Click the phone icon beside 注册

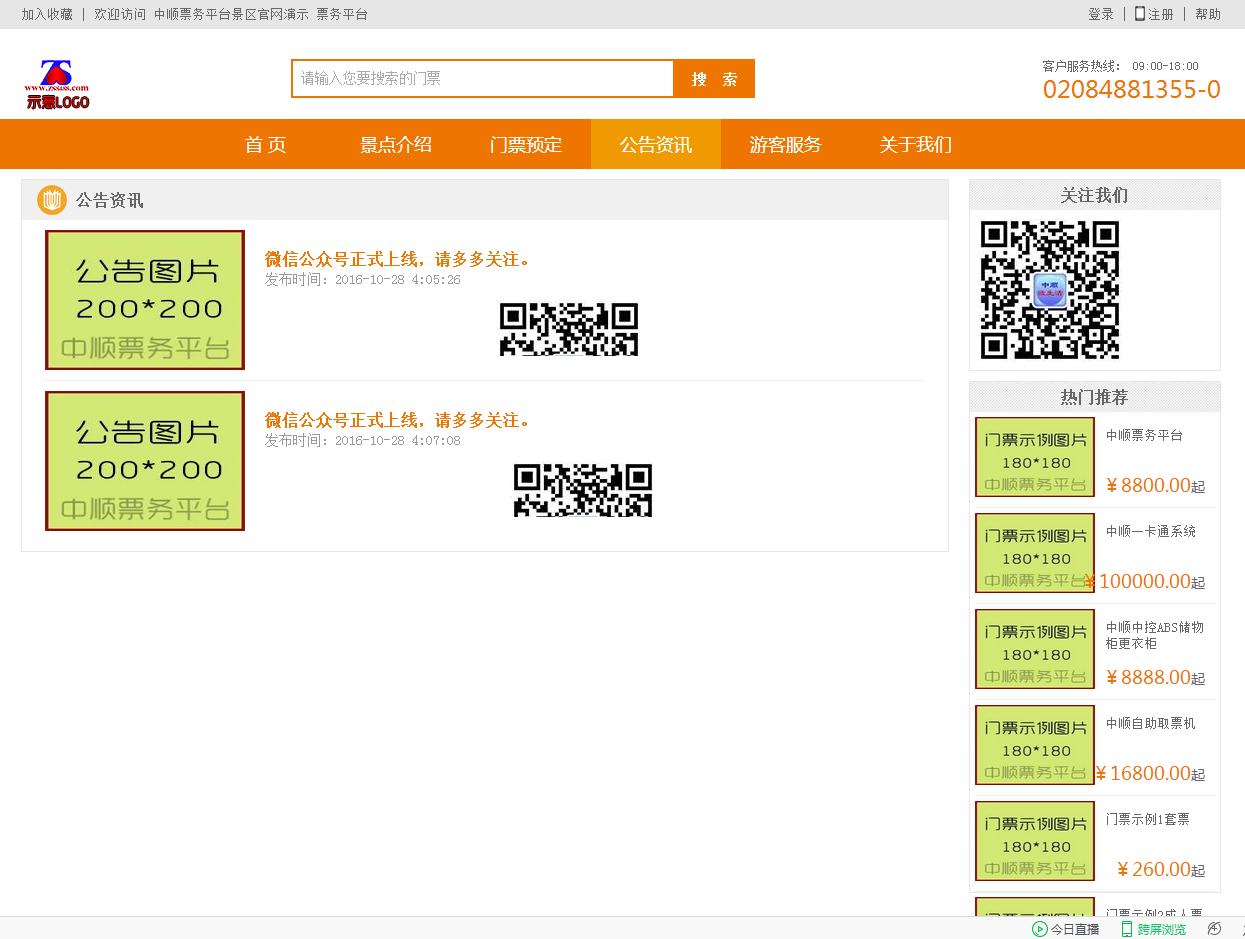point(1140,14)
